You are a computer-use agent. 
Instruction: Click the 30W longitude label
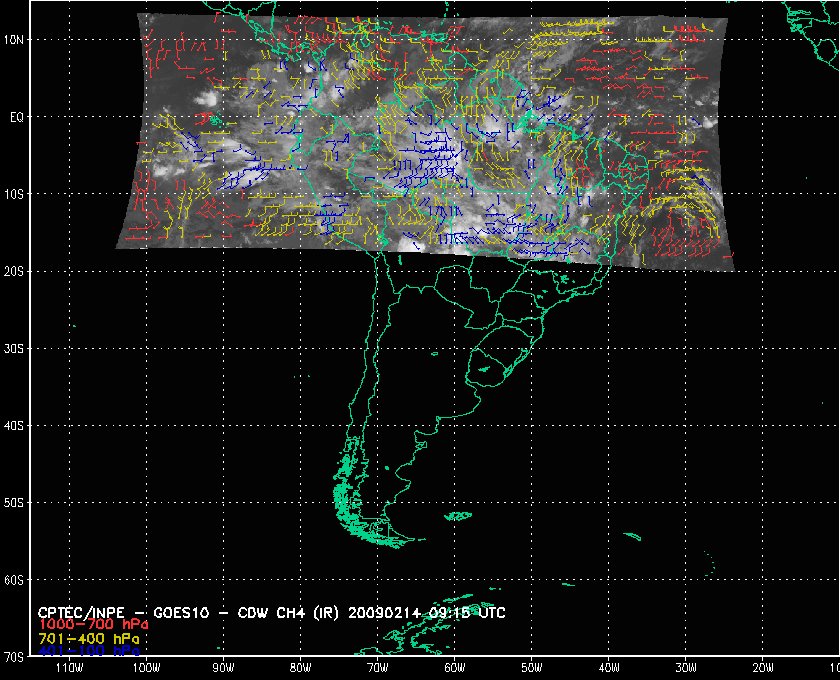click(x=685, y=667)
